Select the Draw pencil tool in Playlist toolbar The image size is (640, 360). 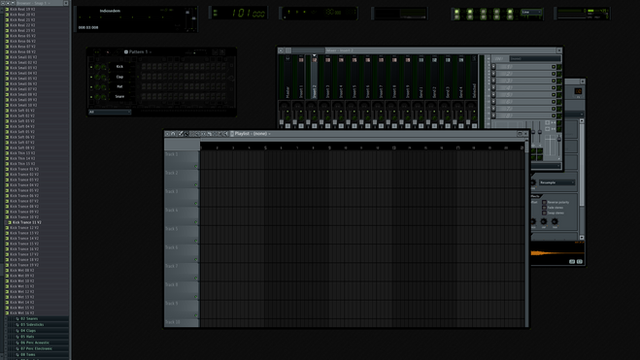pos(181,134)
